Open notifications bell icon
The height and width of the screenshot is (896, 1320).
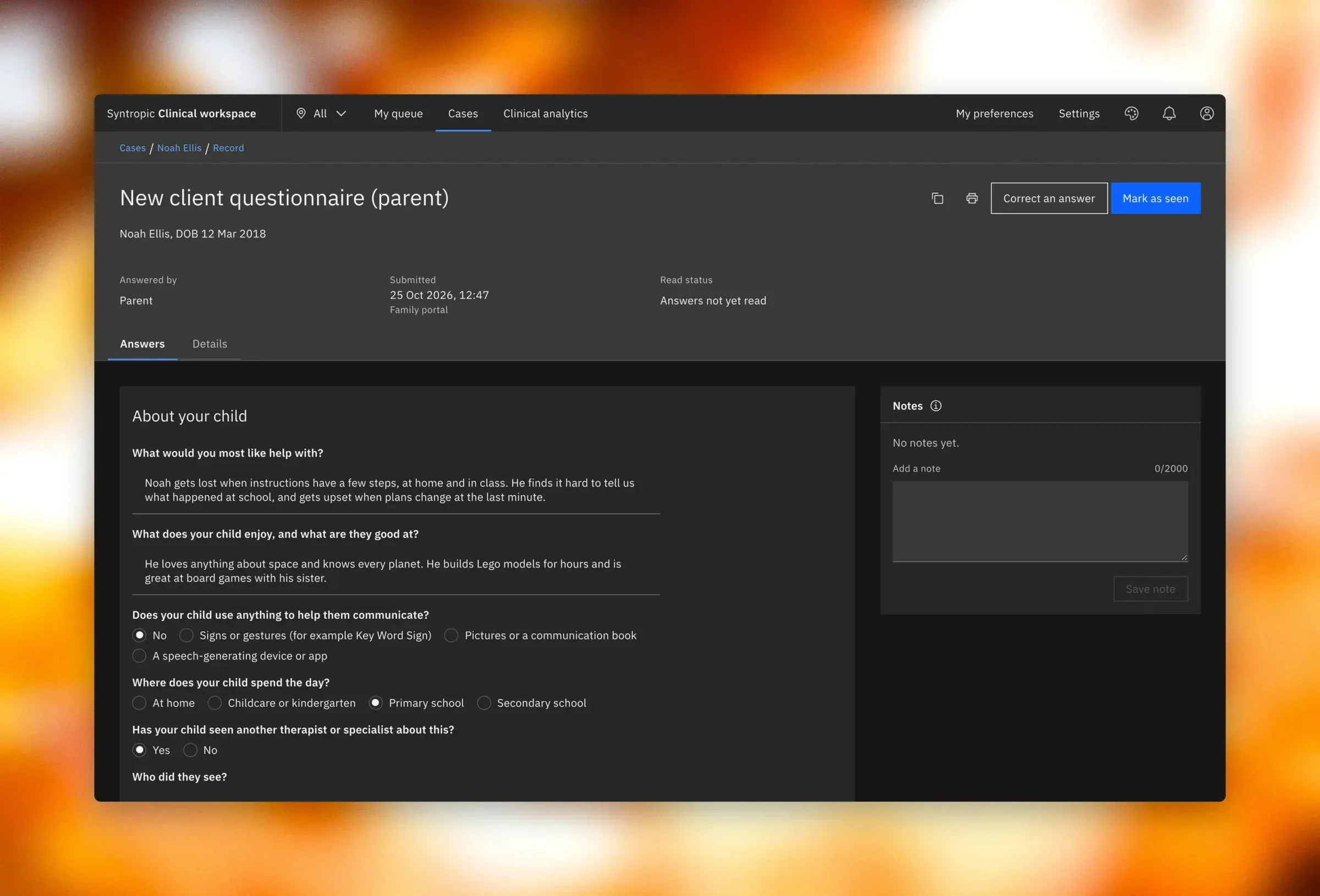click(x=1169, y=114)
